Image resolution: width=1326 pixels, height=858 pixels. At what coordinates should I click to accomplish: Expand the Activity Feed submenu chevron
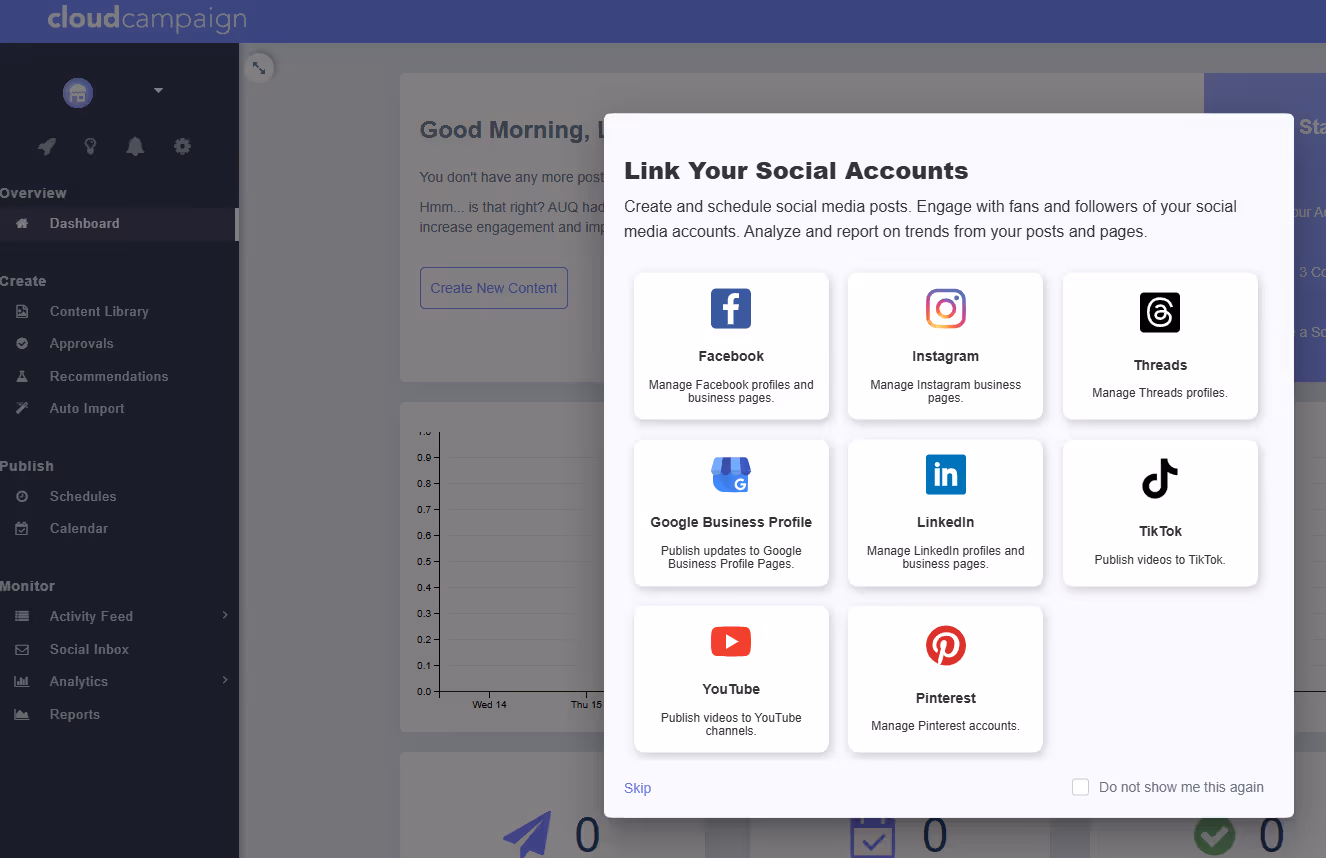[225, 615]
